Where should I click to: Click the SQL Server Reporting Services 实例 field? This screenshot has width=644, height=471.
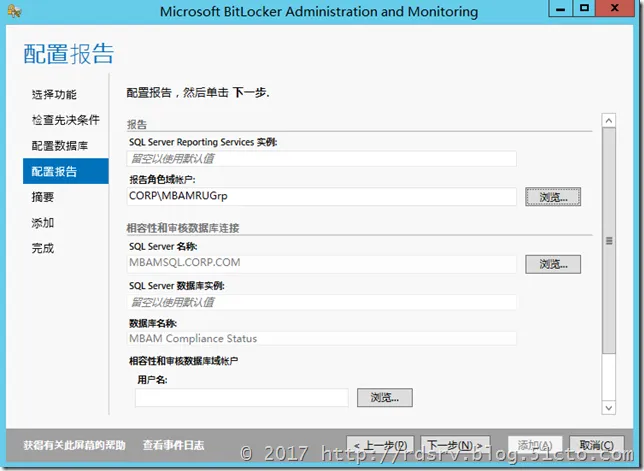click(x=322, y=159)
